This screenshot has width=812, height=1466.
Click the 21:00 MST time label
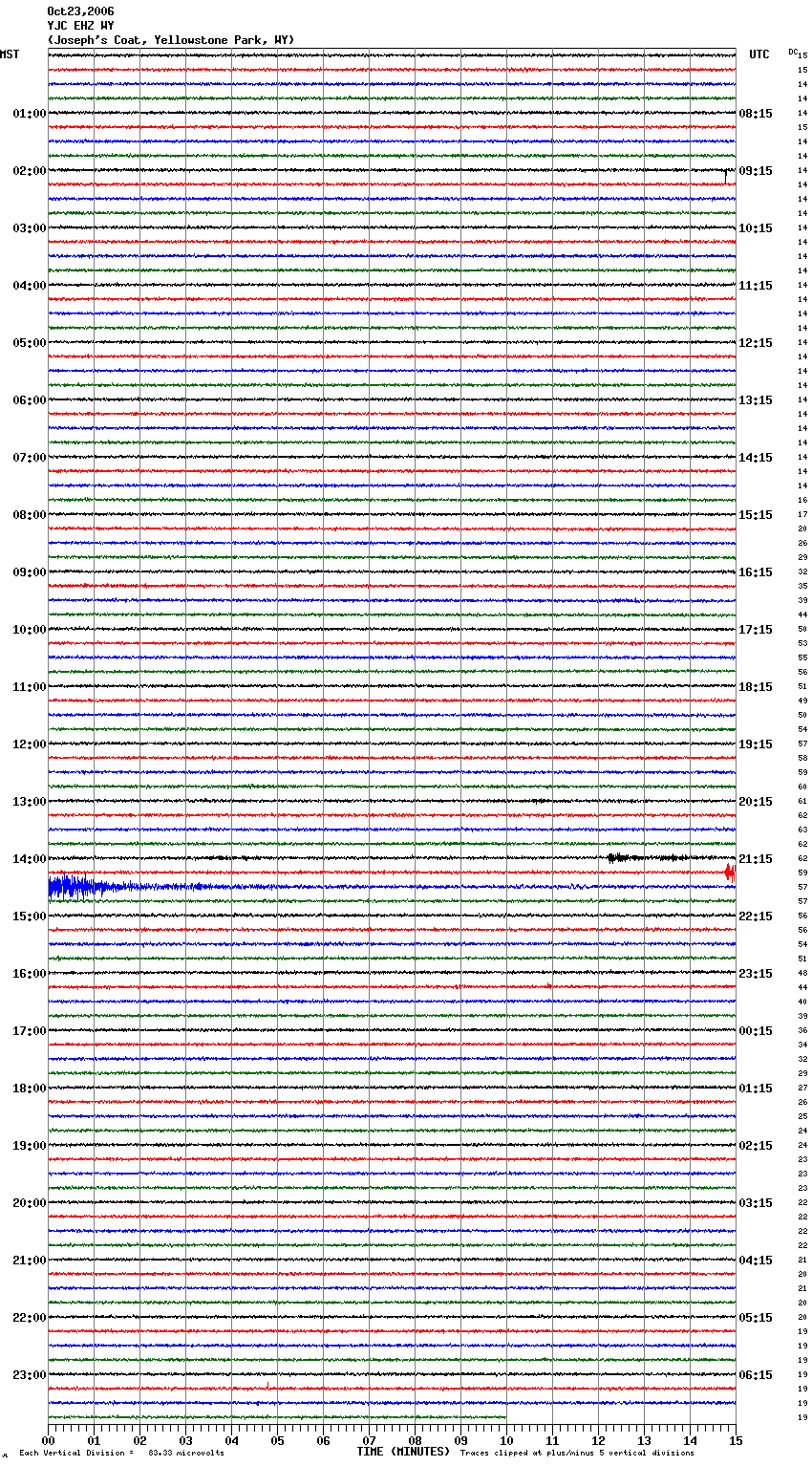tap(30, 1261)
